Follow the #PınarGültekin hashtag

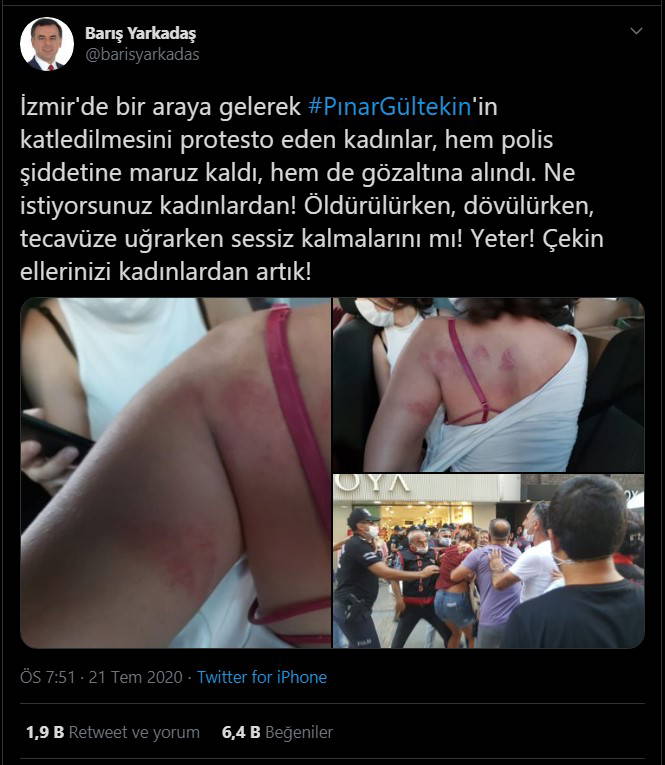(x=390, y=107)
